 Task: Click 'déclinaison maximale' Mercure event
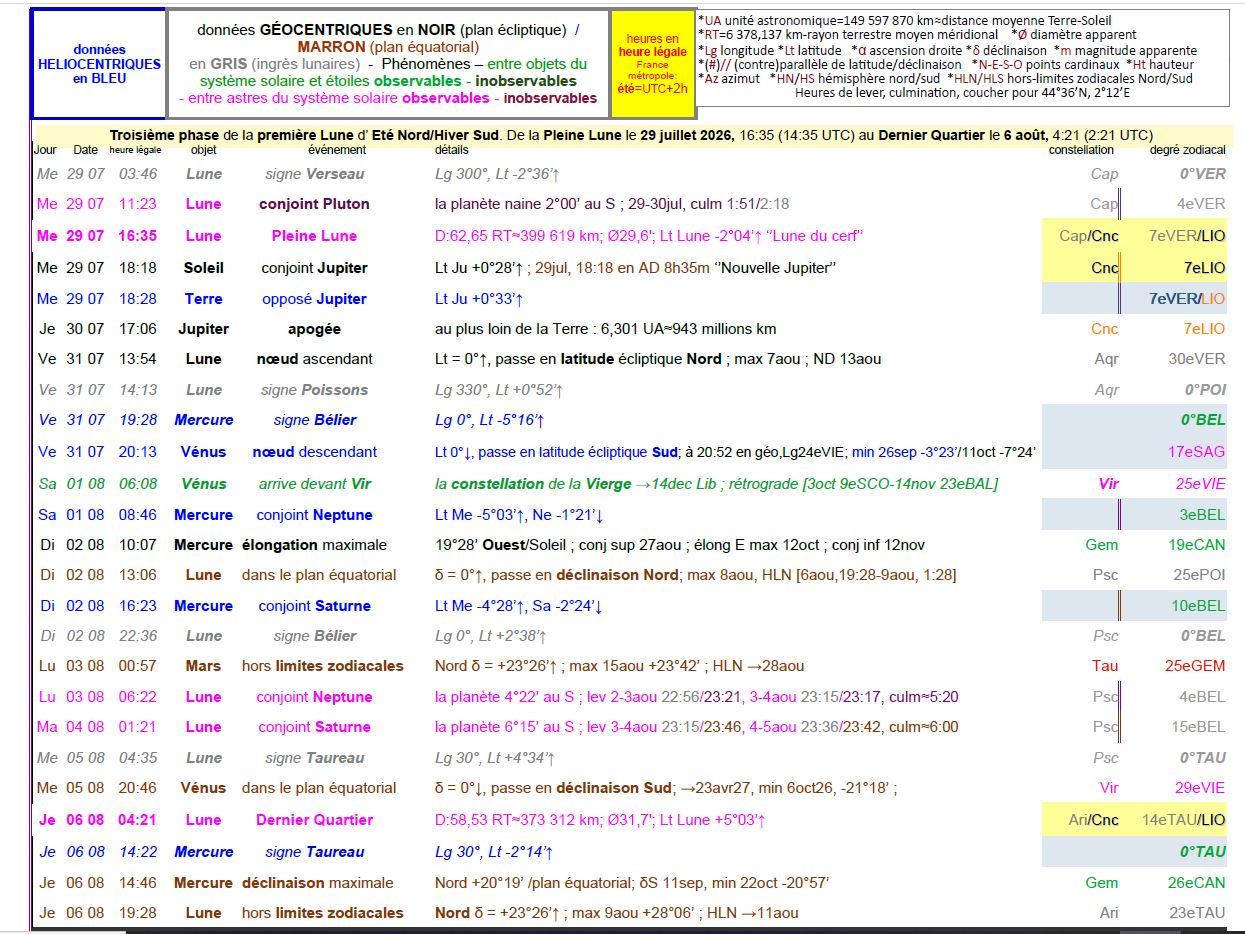coord(317,883)
